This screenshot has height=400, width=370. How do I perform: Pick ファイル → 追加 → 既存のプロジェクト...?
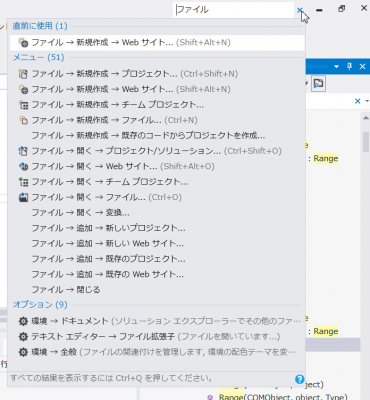157,259
